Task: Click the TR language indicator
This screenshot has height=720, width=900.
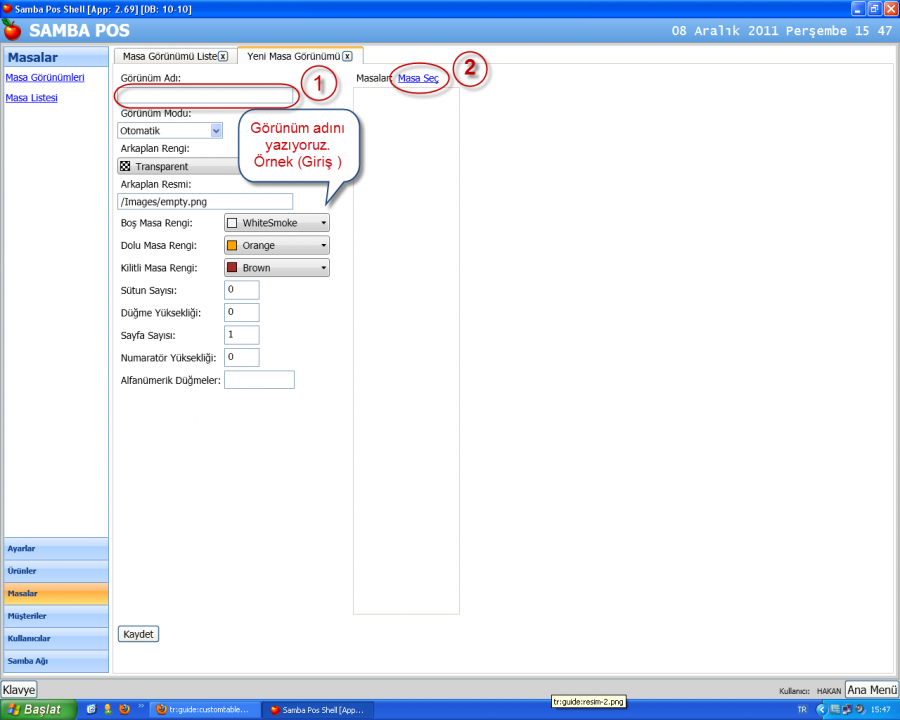Action: [x=802, y=710]
